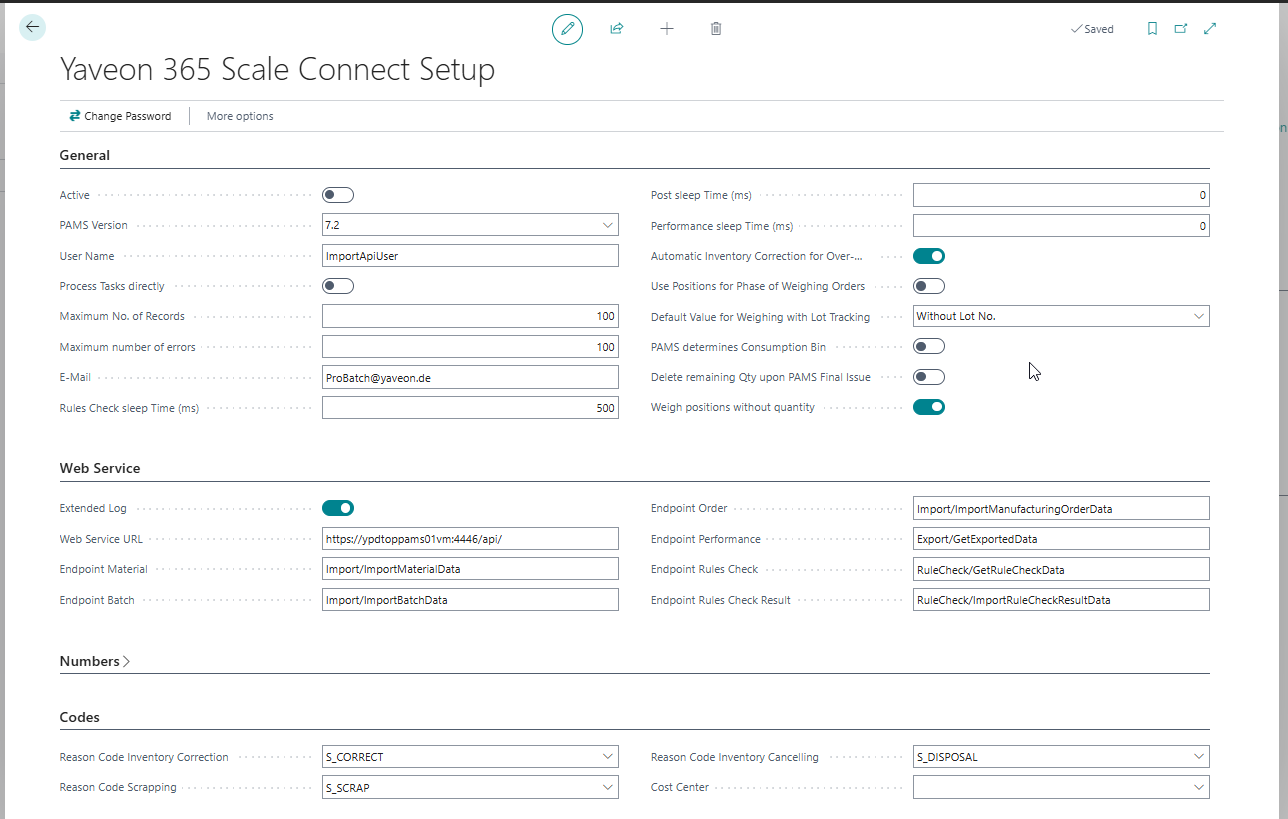
Task: Open the Cost Center dropdown
Action: pyautogui.click(x=1199, y=787)
